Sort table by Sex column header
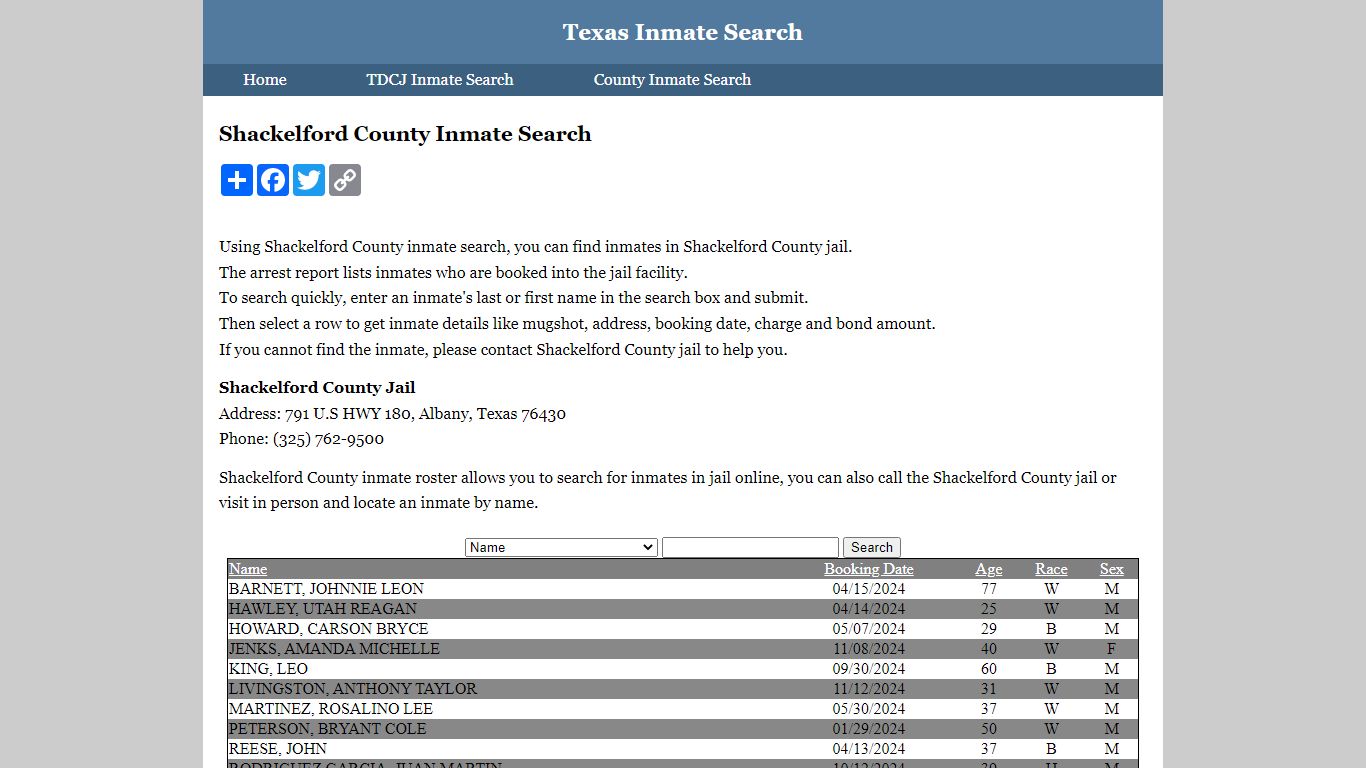 (1112, 569)
